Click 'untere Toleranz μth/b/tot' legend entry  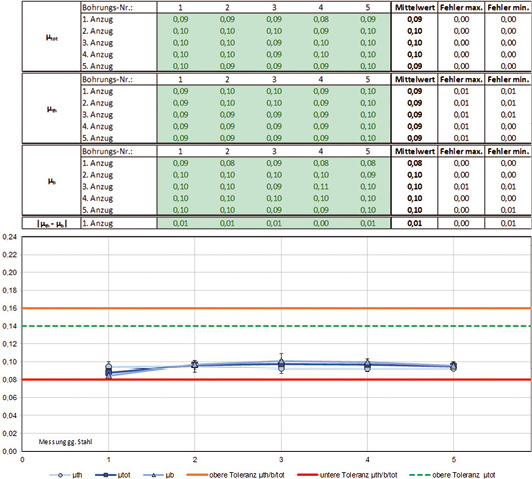click(x=347, y=475)
